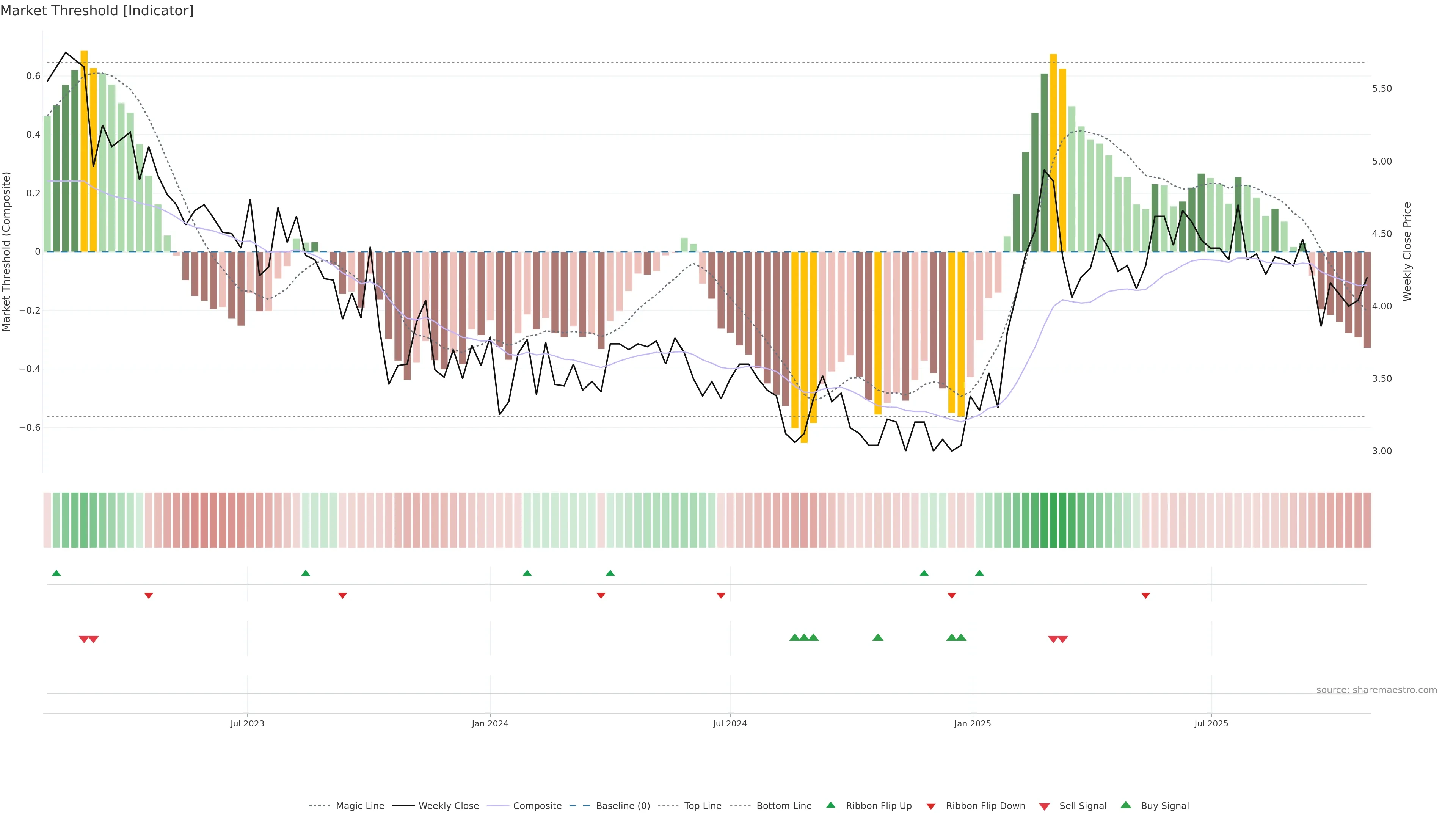This screenshot has height=819, width=1456.
Task: Click the first ribbon flip up marker
Action: click(x=56, y=573)
